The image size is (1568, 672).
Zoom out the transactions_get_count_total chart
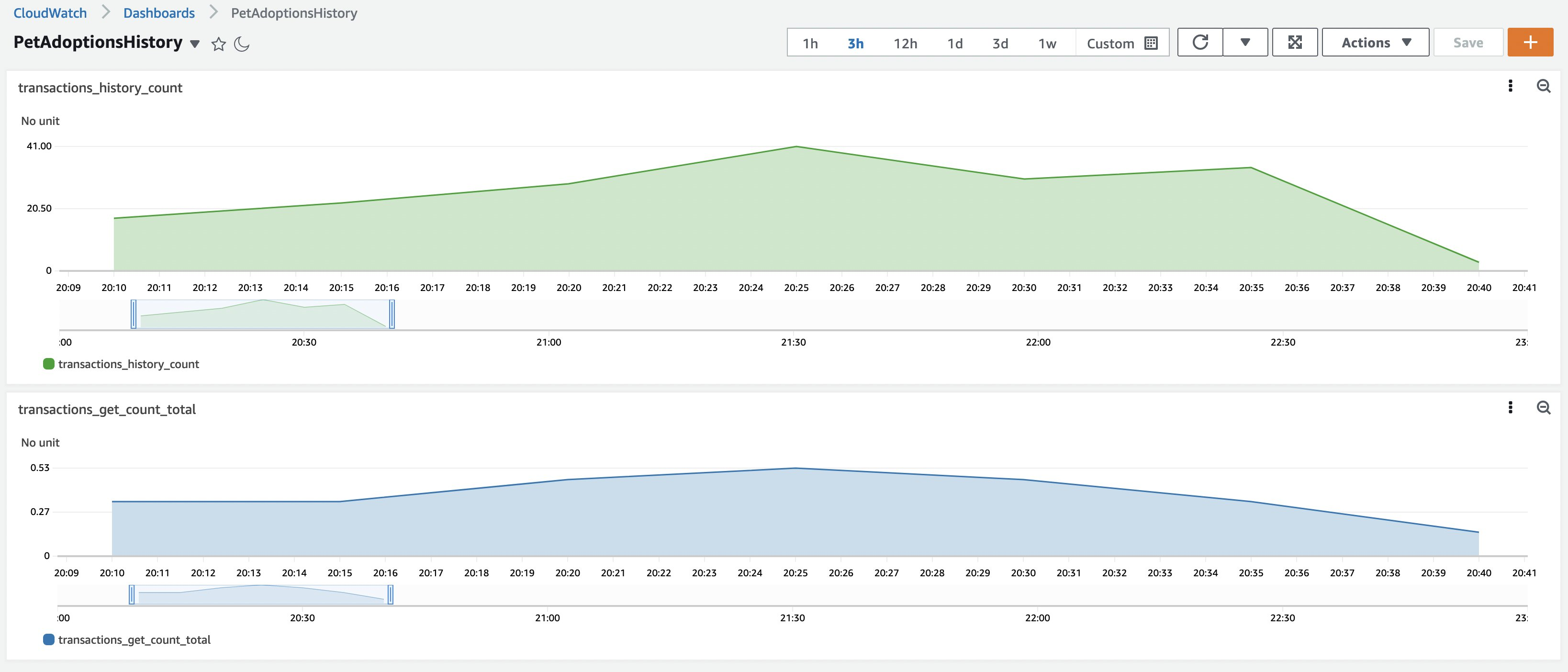[x=1544, y=408]
